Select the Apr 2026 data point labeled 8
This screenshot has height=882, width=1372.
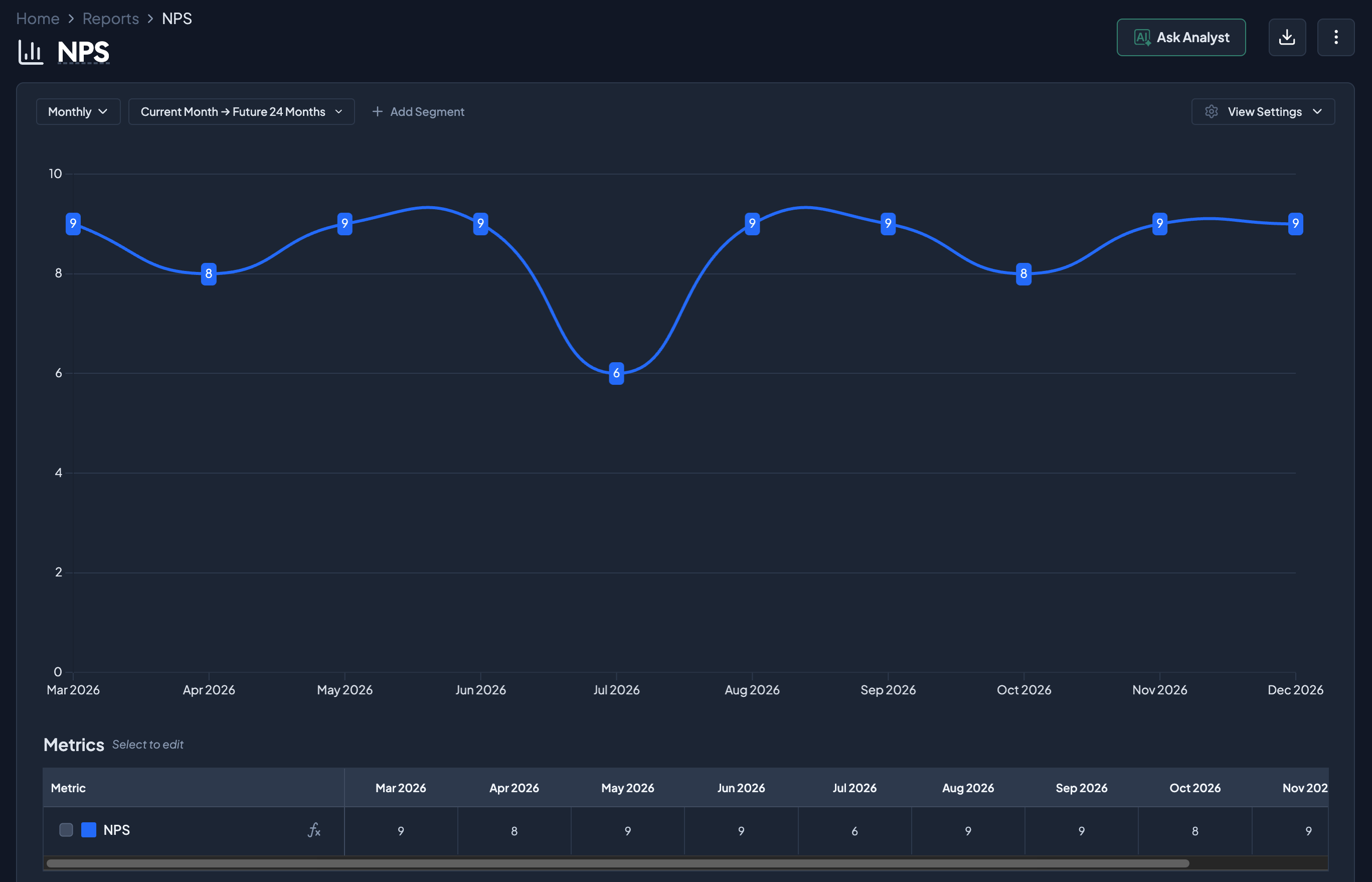point(209,274)
